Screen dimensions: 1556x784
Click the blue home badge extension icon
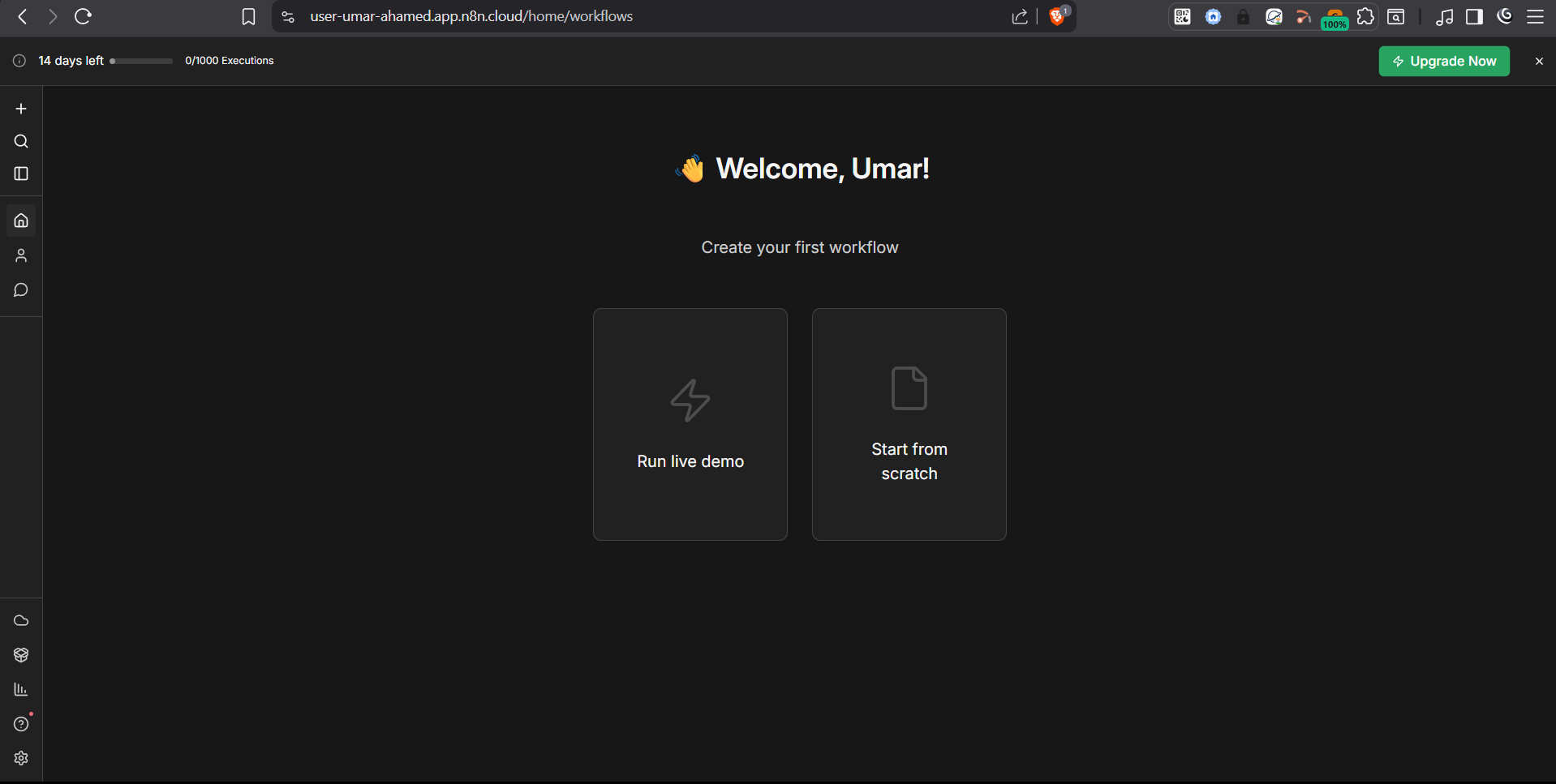click(1214, 16)
